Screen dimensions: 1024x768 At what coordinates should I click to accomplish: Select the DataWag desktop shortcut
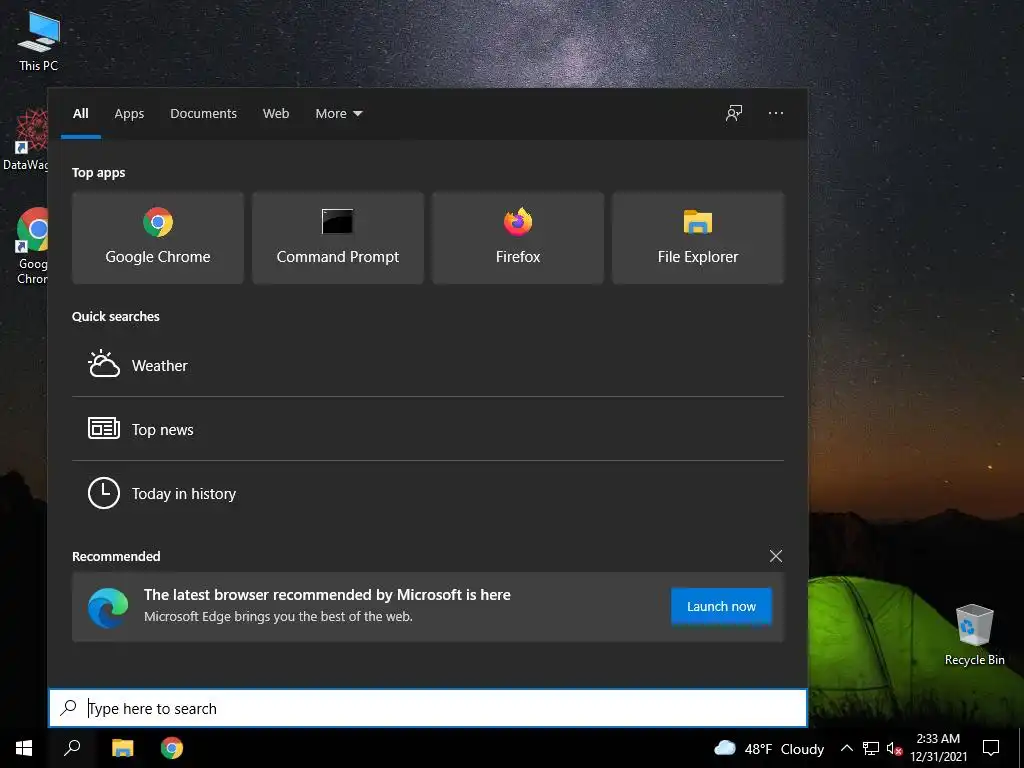[x=25, y=140]
